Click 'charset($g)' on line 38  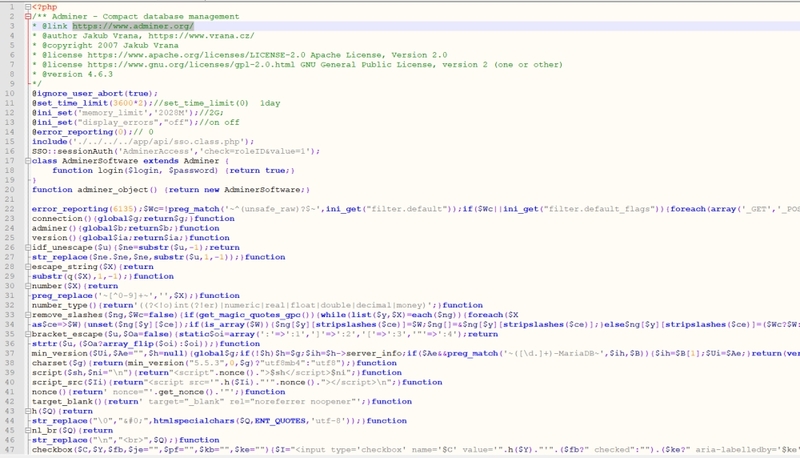coord(60,363)
